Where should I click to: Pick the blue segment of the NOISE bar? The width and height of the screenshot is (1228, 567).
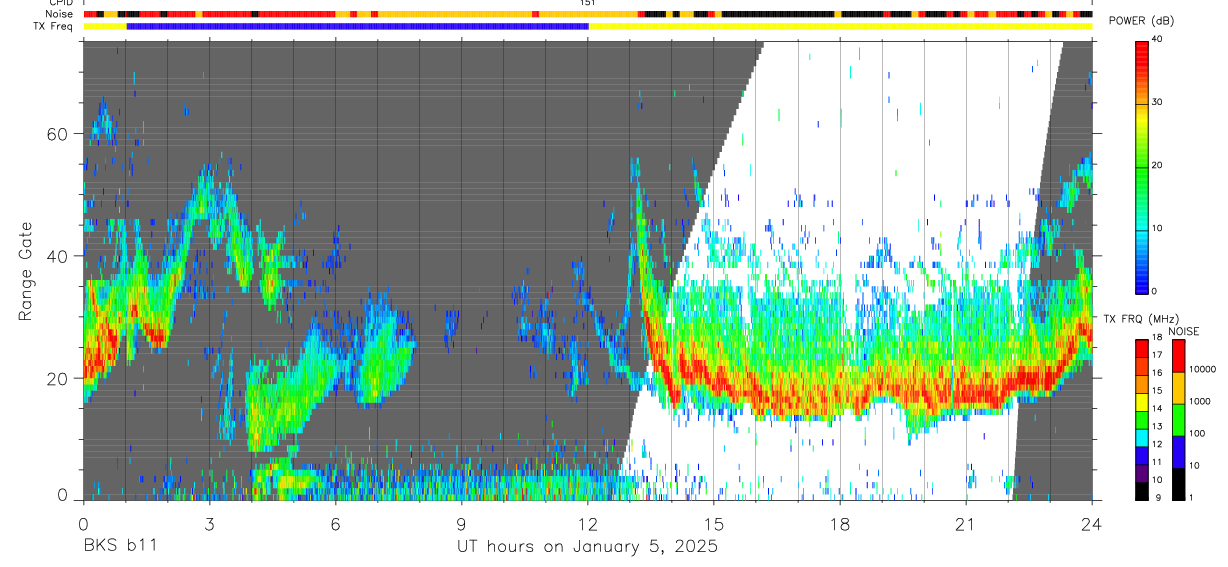[1178, 452]
